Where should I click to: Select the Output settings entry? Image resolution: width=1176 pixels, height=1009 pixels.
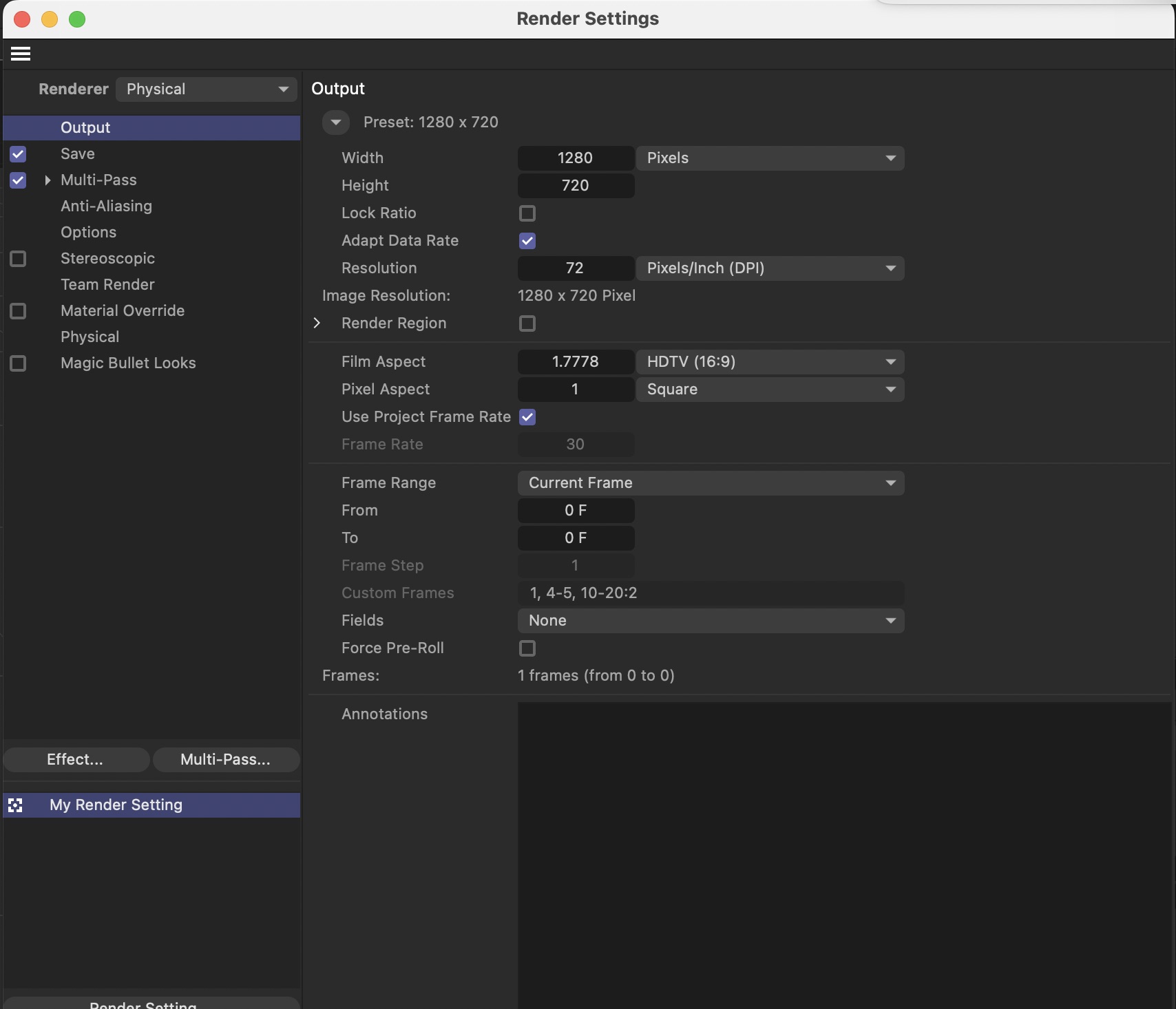click(x=151, y=128)
